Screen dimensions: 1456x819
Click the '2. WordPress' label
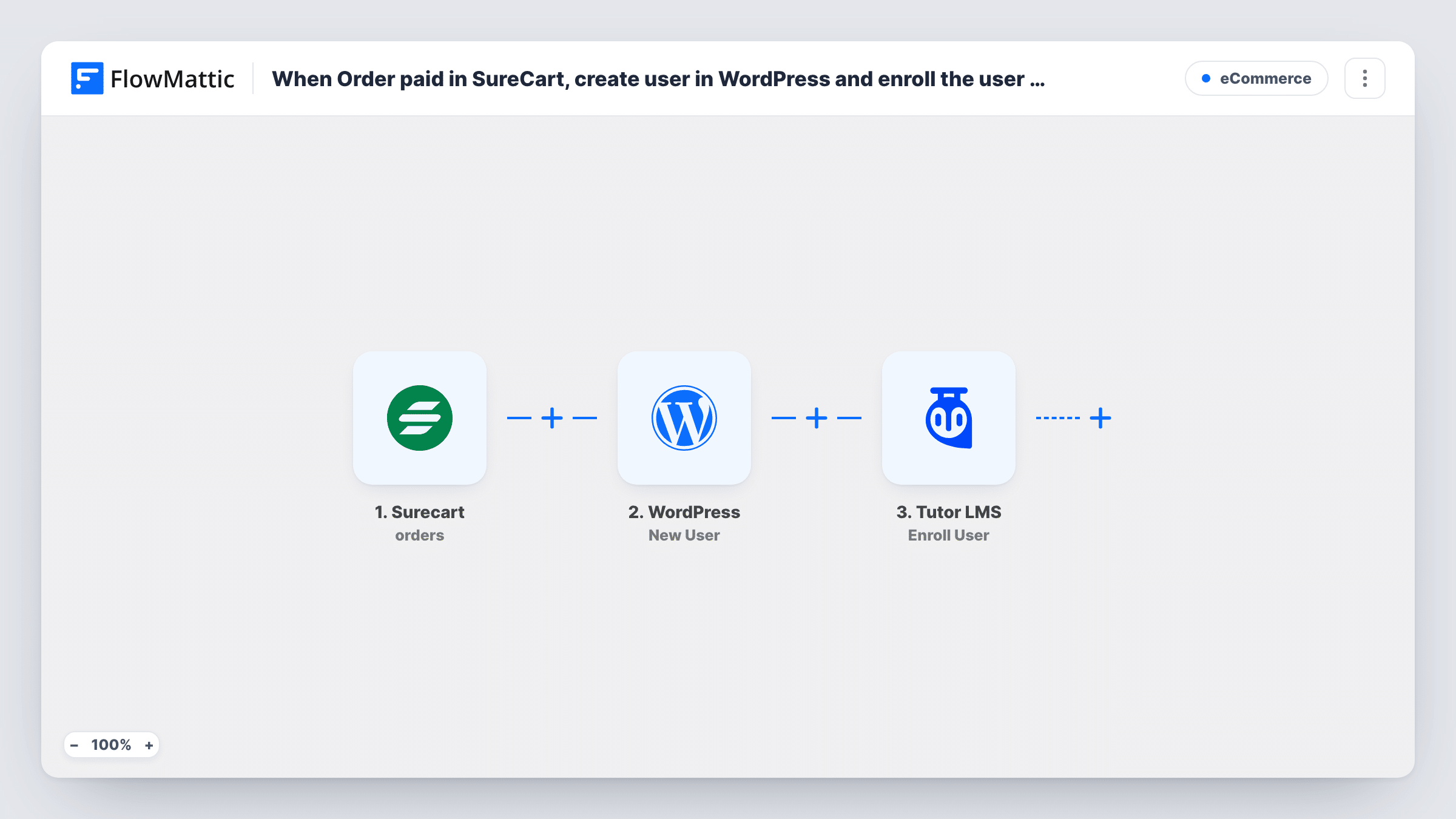(x=684, y=512)
